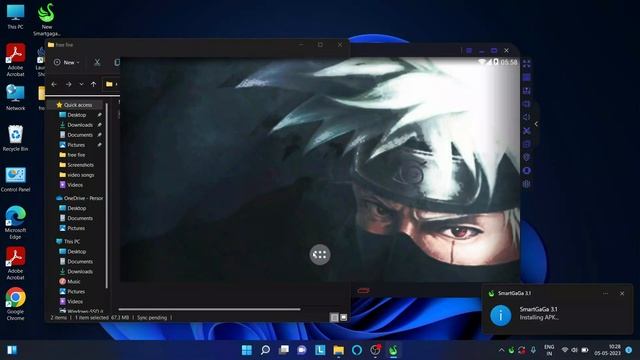Open the Network desktop icon
This screenshot has height=360, width=640.
pyautogui.click(x=16, y=98)
